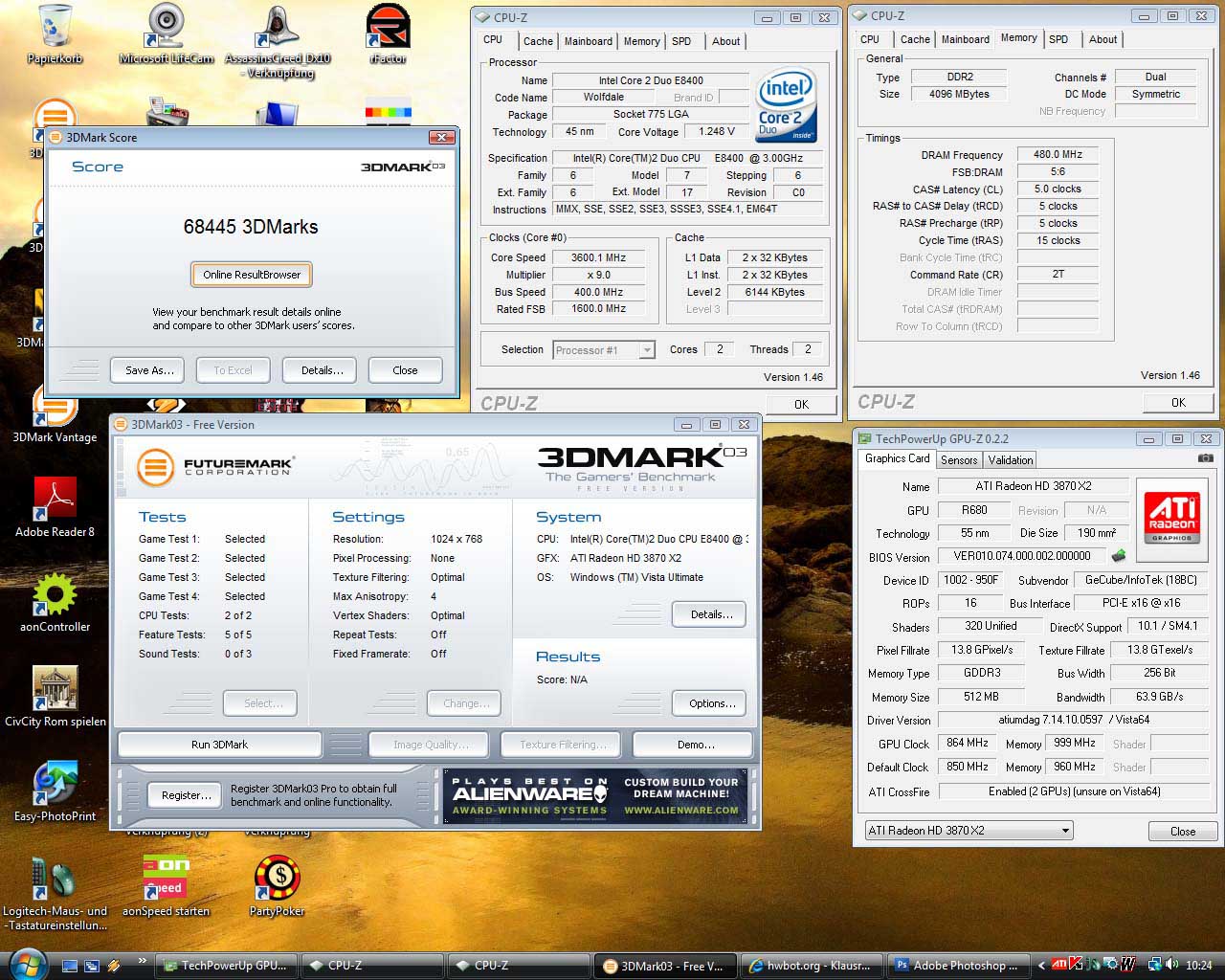Click Close button in GPU-Z window
Image resolution: width=1225 pixels, height=980 pixels.
(x=1183, y=831)
